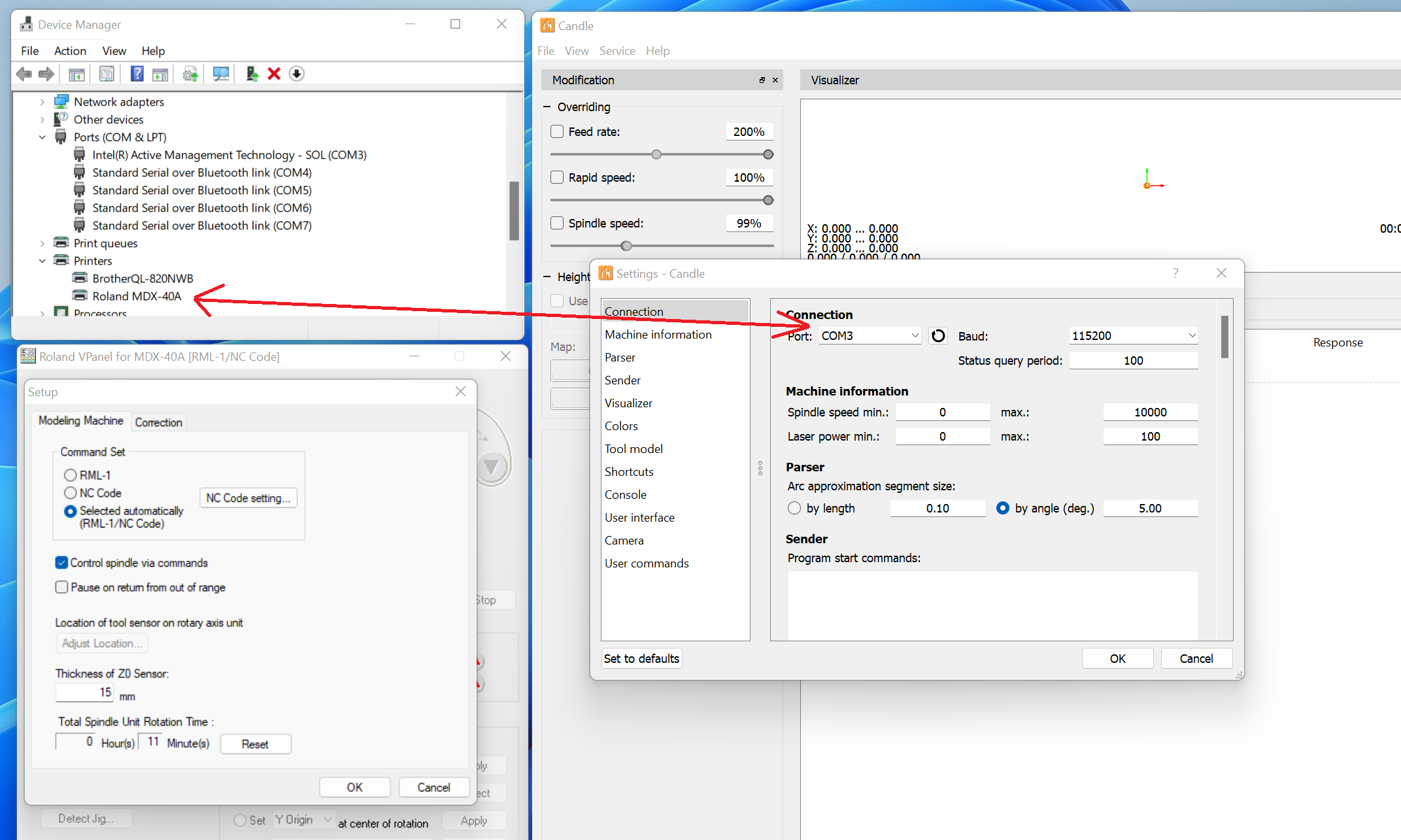
Task: Click the Scan for hardware changes icon
Action: coord(221,74)
